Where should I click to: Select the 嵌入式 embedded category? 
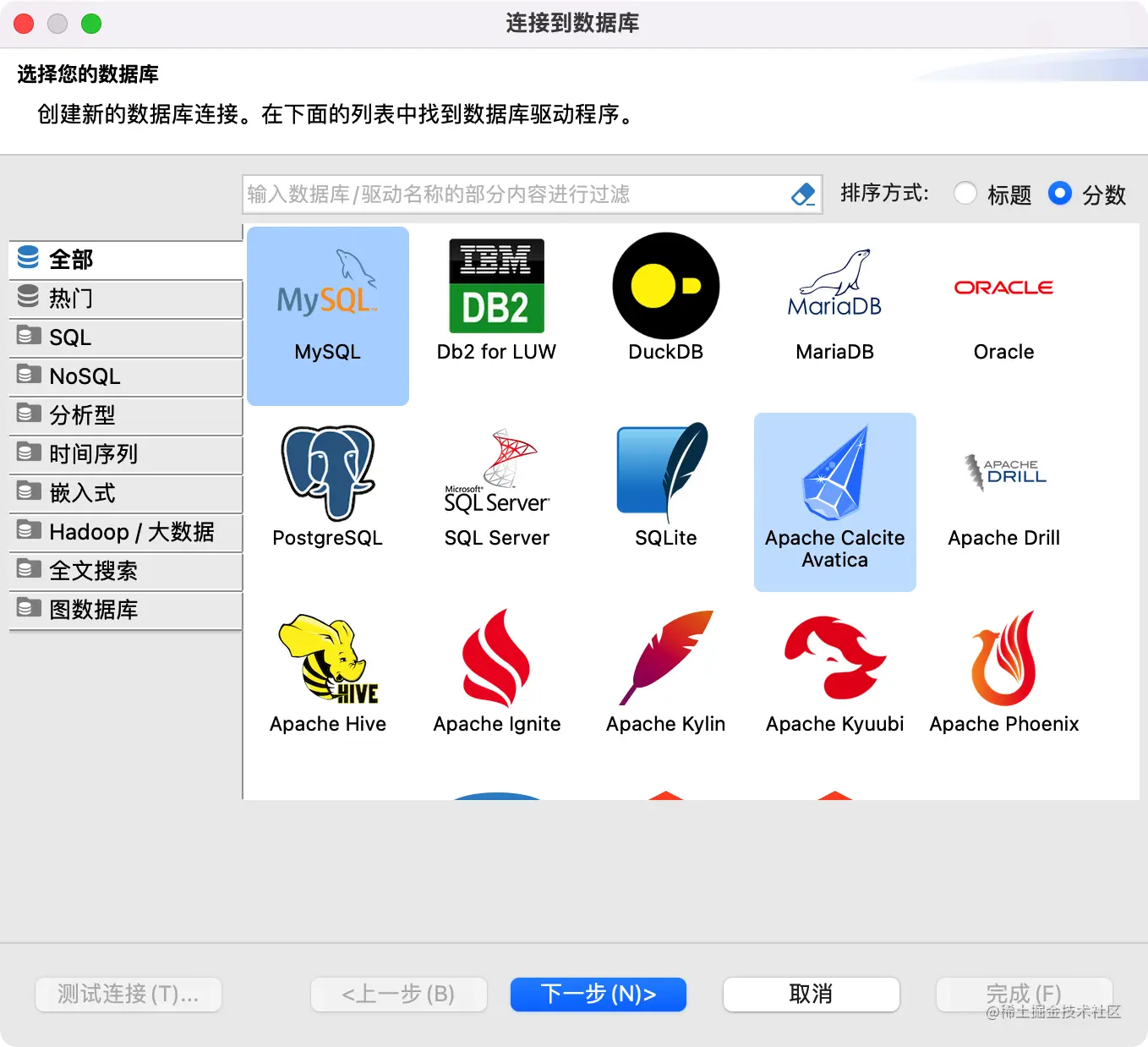coord(126,492)
